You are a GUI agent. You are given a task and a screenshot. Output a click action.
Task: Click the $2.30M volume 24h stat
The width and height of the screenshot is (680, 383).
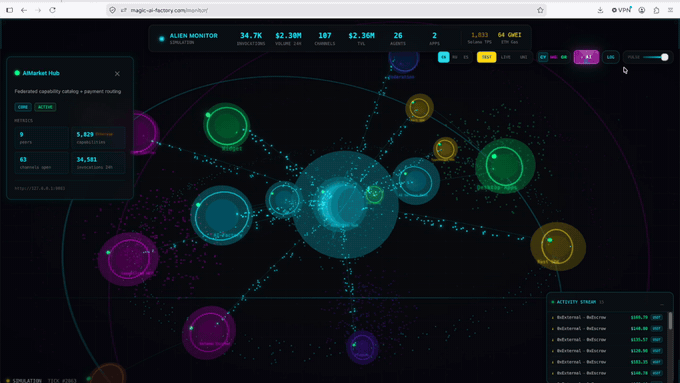tap(288, 38)
